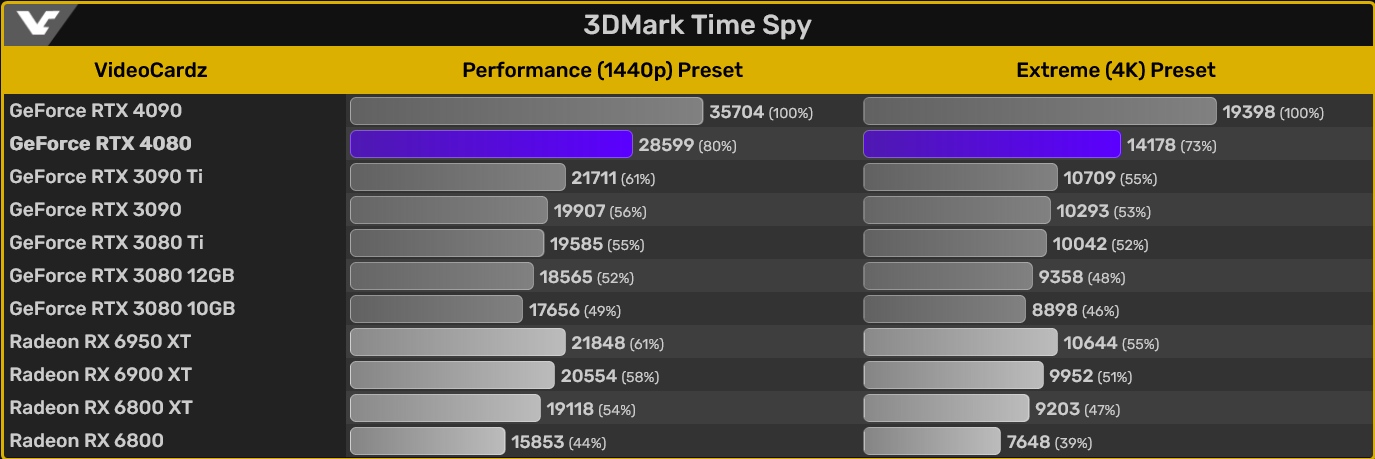Click the 35704 score value

tap(736, 112)
